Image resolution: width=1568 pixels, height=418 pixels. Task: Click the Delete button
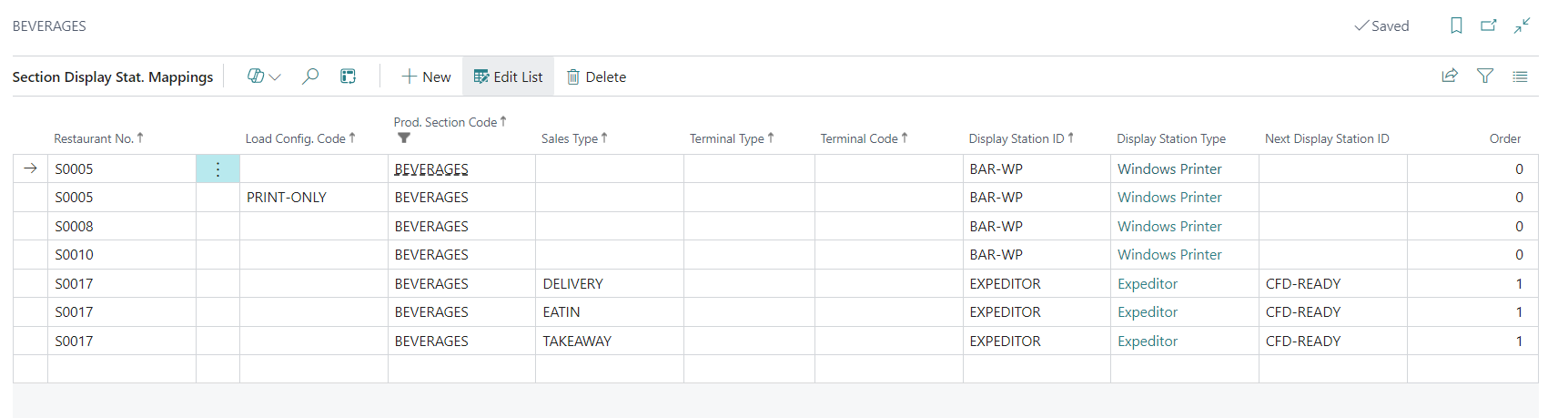point(596,76)
